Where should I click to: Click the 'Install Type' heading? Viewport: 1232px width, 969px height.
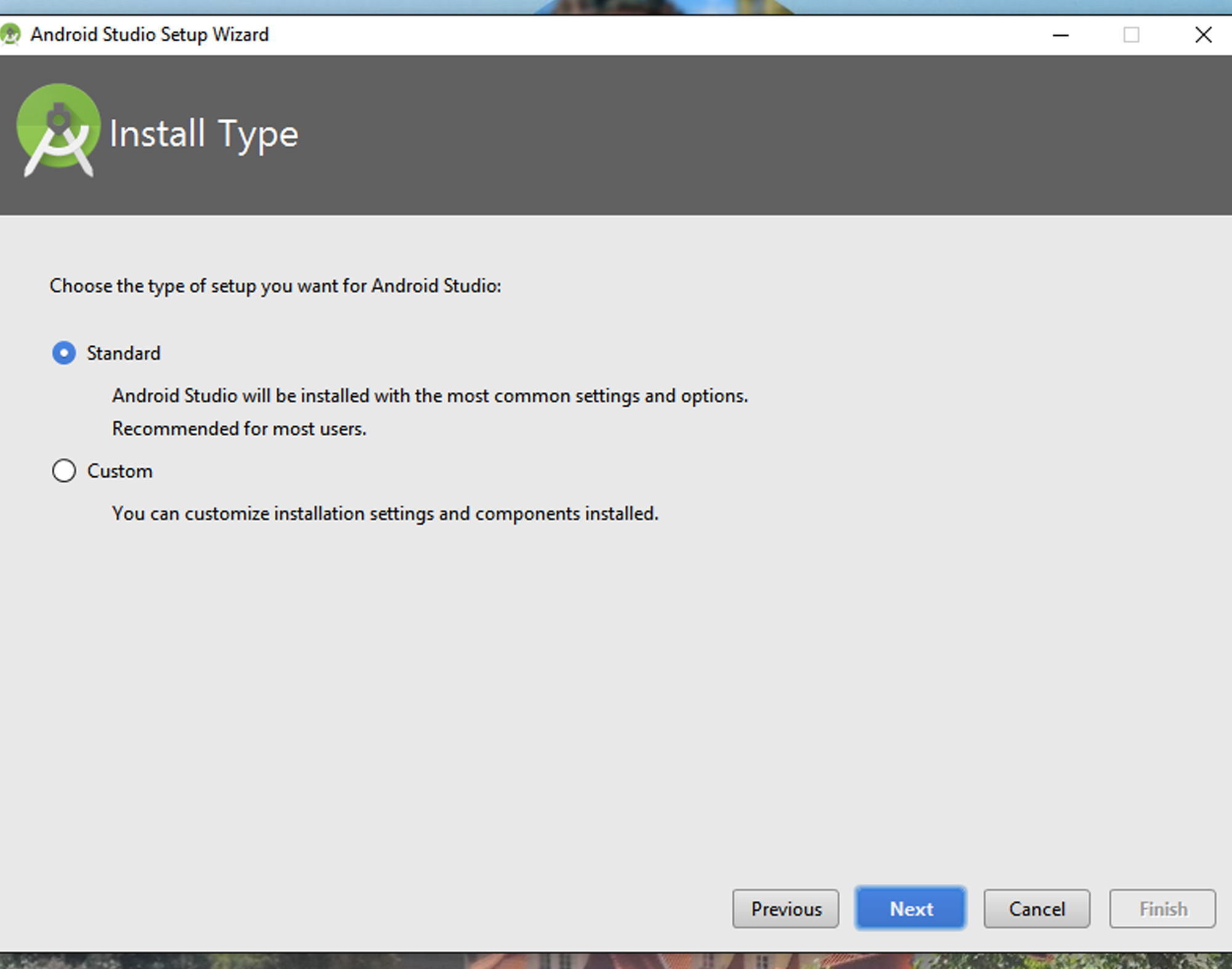(204, 134)
